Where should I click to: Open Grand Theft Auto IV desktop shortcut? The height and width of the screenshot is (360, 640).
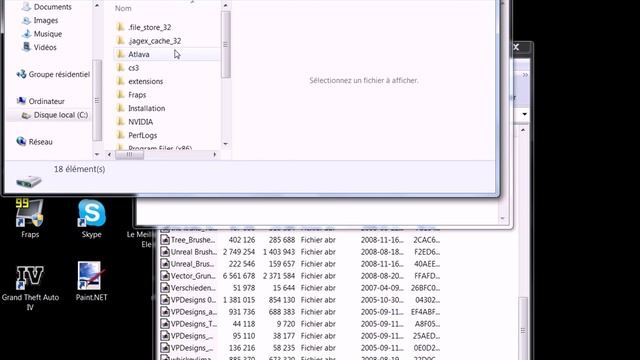(30, 287)
